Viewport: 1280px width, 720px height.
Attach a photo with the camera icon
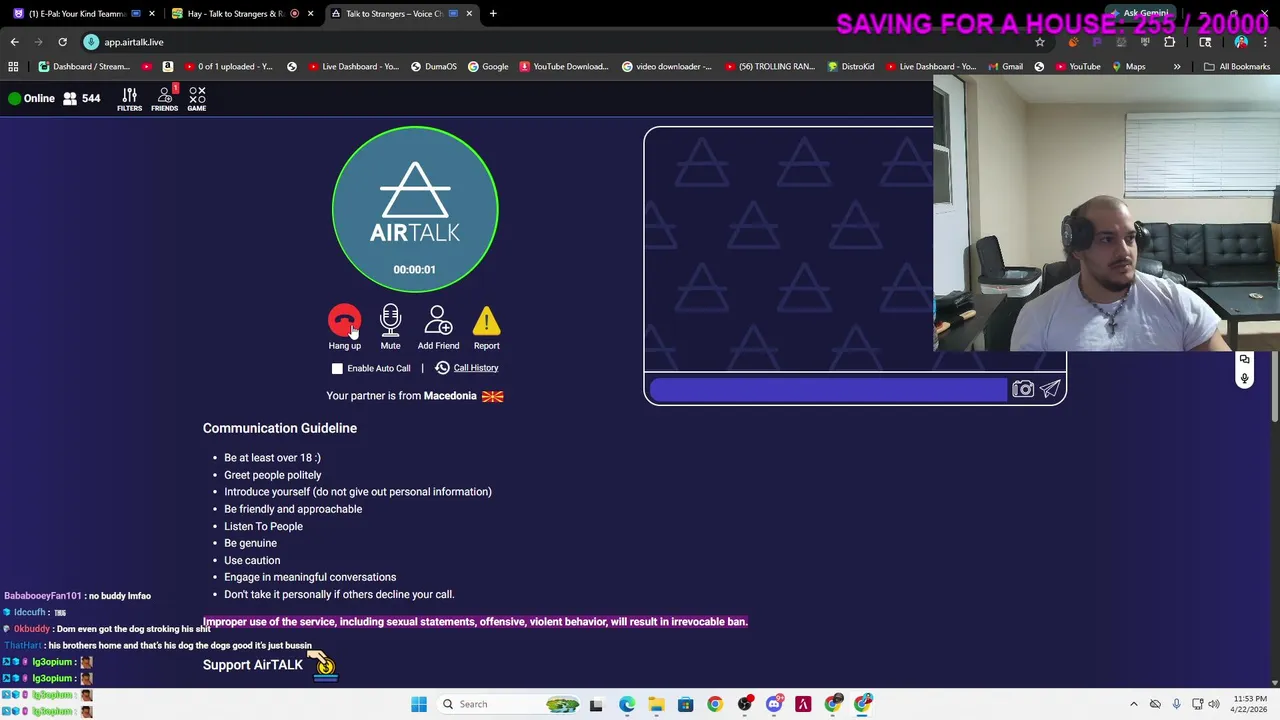point(1022,389)
